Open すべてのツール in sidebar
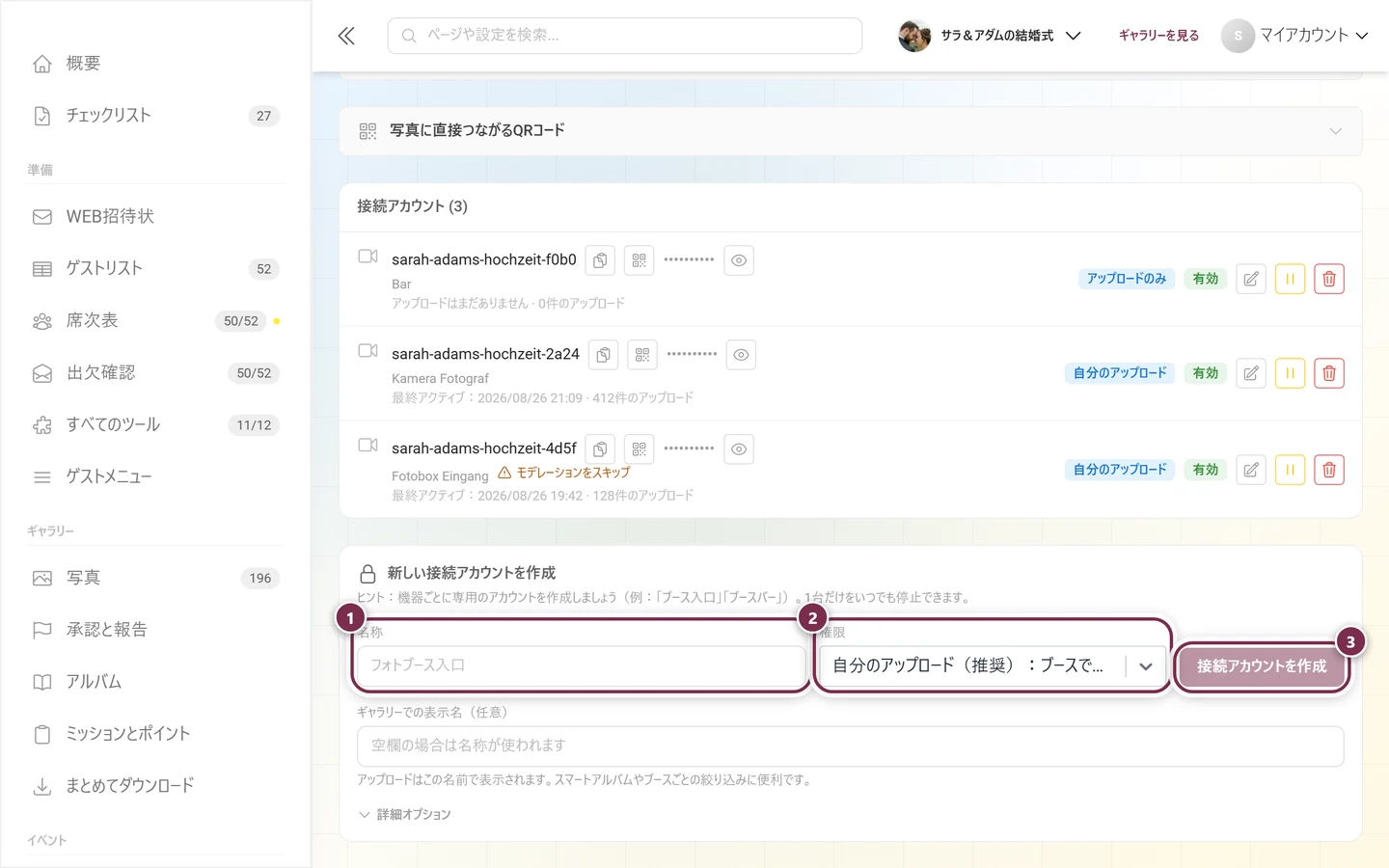The height and width of the screenshot is (868, 1389). coord(156,425)
